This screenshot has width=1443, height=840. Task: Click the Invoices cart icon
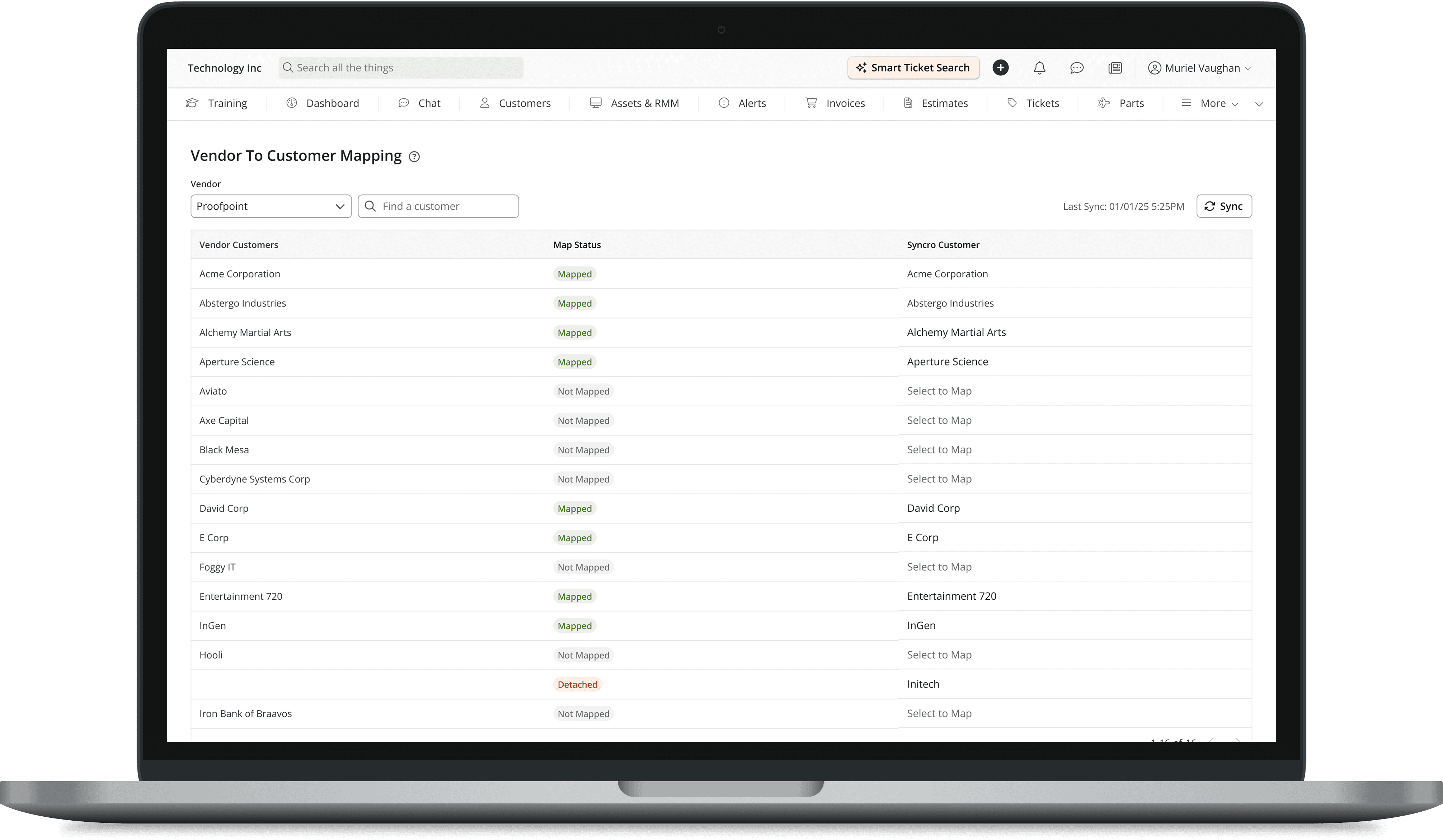[x=811, y=103]
